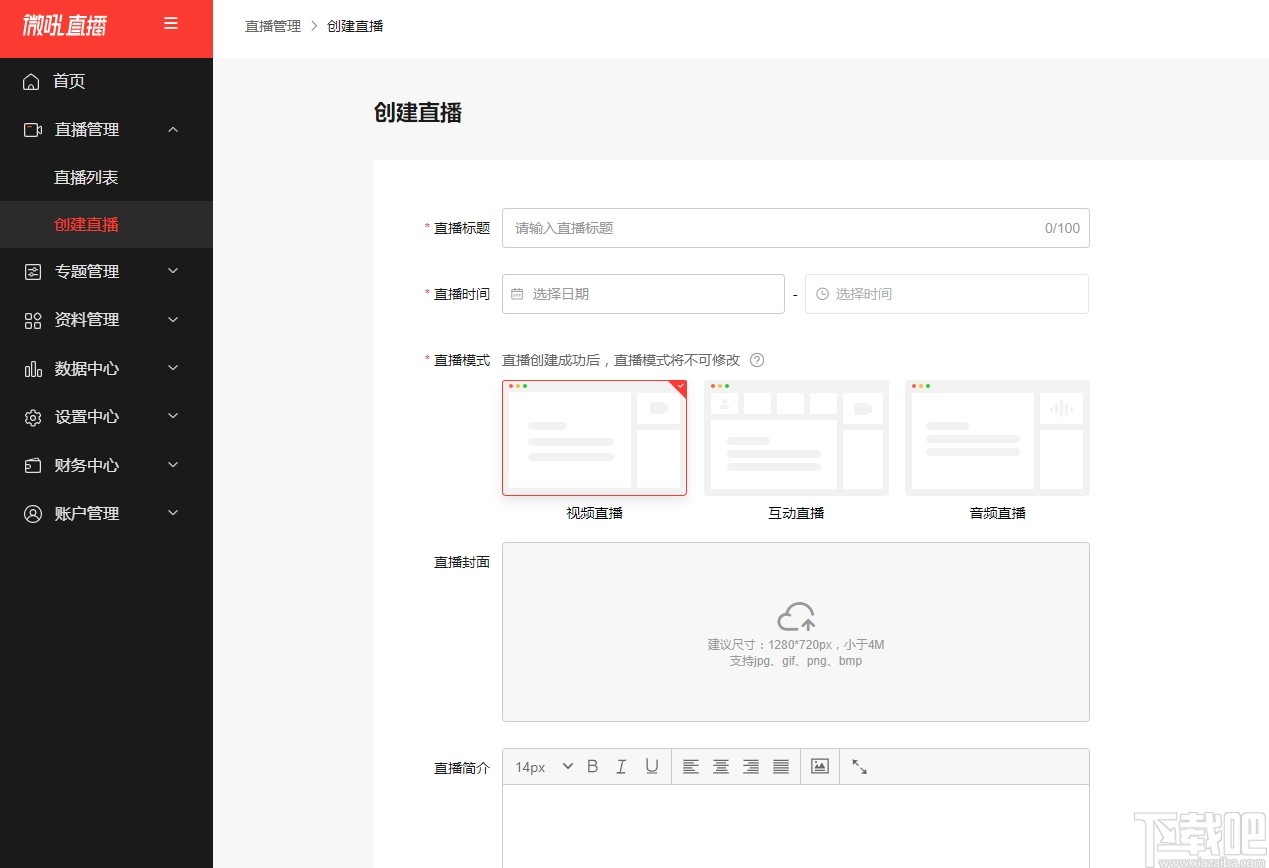Click 财务中心 sidebar menu label

tap(87, 465)
